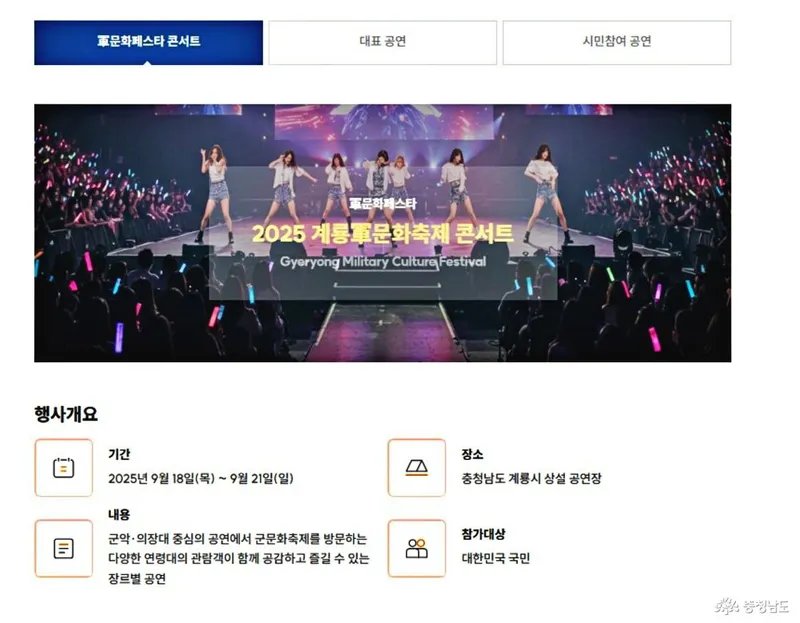The width and height of the screenshot is (800, 623).
Task: Click the 충청남도 watermark logo
Action: click(x=752, y=606)
